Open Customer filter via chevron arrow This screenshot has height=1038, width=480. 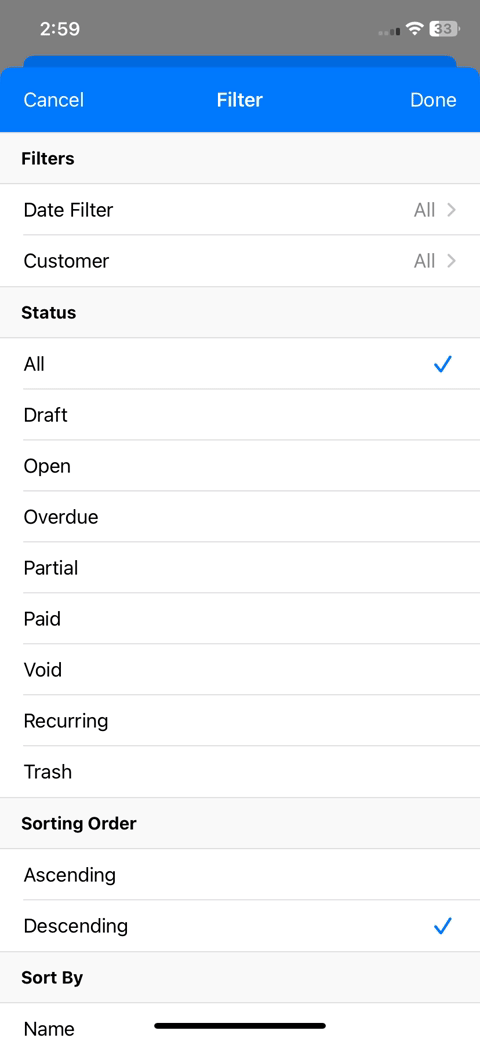coord(452,261)
